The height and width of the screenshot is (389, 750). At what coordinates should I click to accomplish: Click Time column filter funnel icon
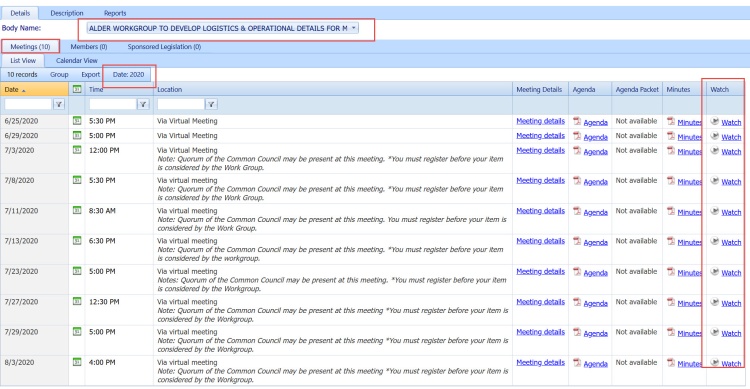[143, 104]
